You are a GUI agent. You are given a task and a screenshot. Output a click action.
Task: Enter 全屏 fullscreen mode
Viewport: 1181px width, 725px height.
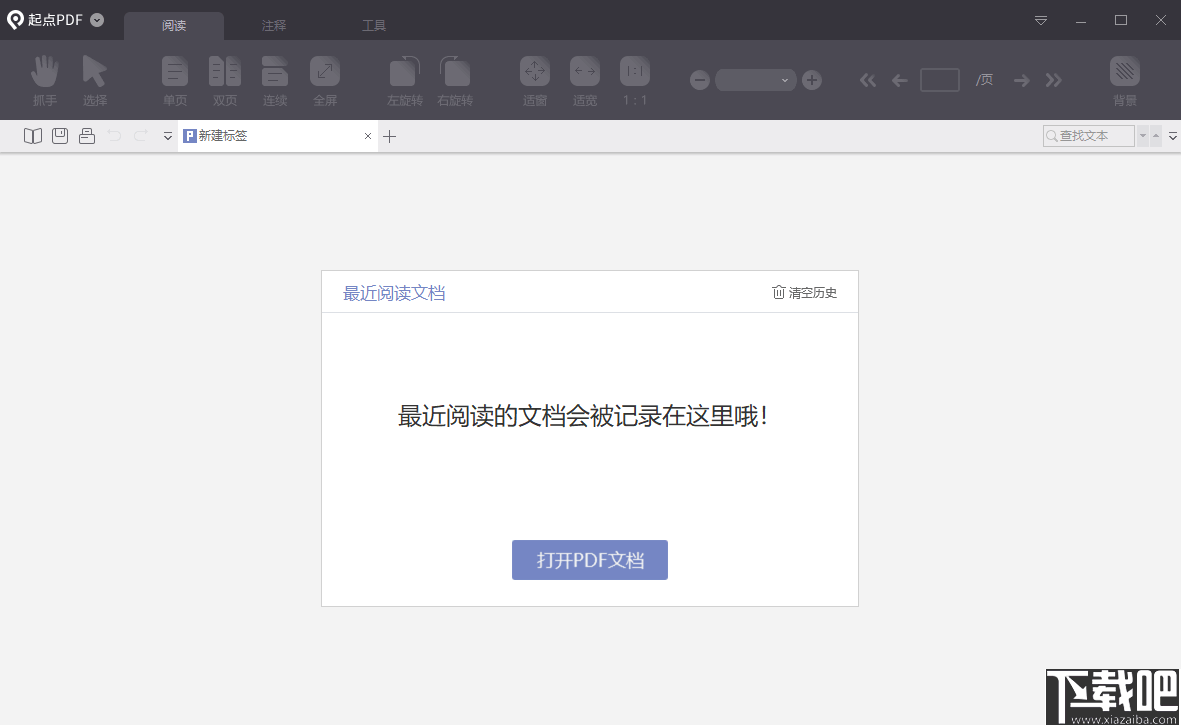pyautogui.click(x=324, y=80)
